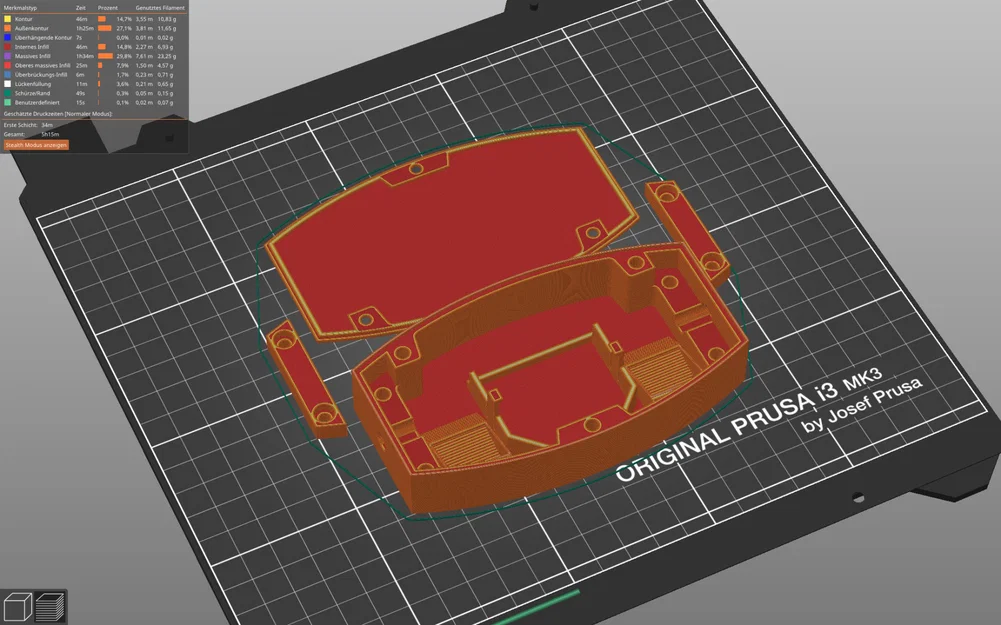This screenshot has height=625, width=1001.
Task: Hide the Massives Infill feature type
Action: point(33,56)
